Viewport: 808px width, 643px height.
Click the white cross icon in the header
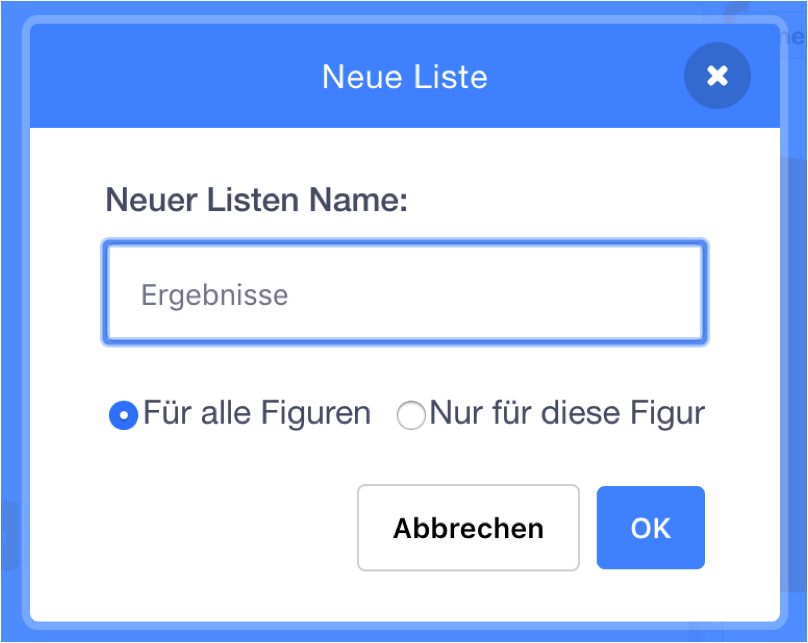(x=717, y=76)
